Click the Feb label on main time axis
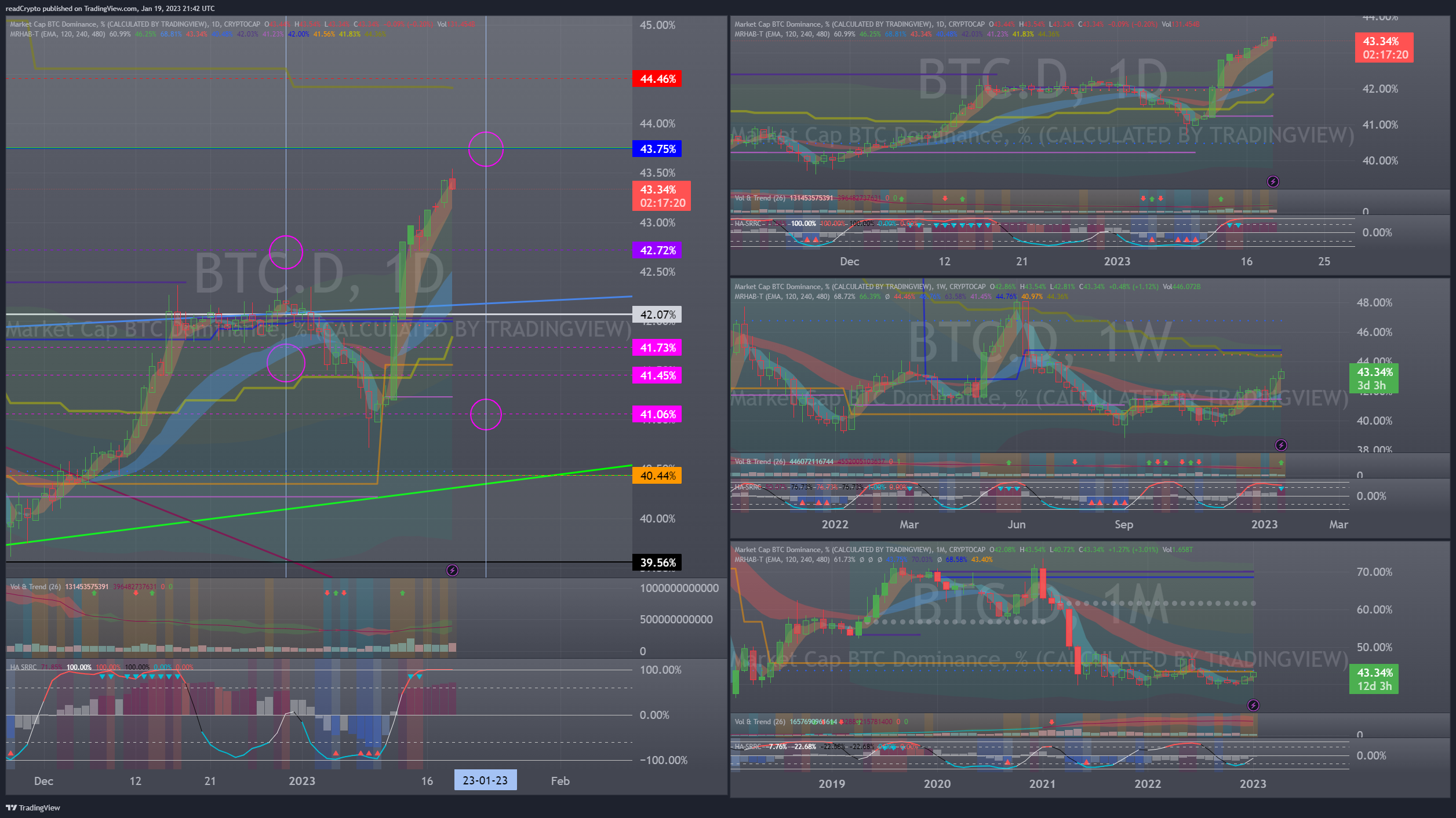This screenshot has height=818, width=1456. click(x=560, y=781)
